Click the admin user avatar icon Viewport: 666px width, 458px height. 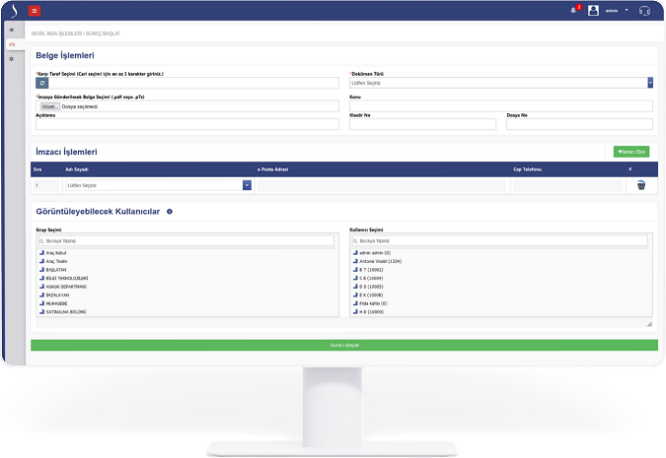[x=593, y=10]
